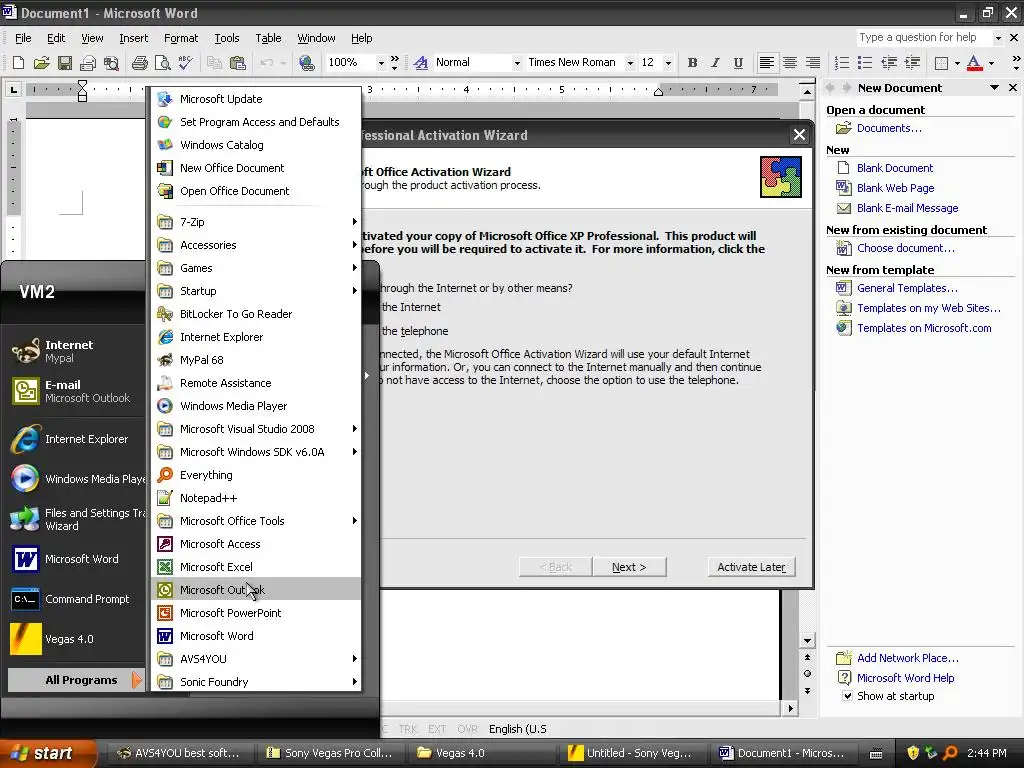
Task: Launch Microsoft PowerPoint from programs list
Action: (x=256, y=613)
